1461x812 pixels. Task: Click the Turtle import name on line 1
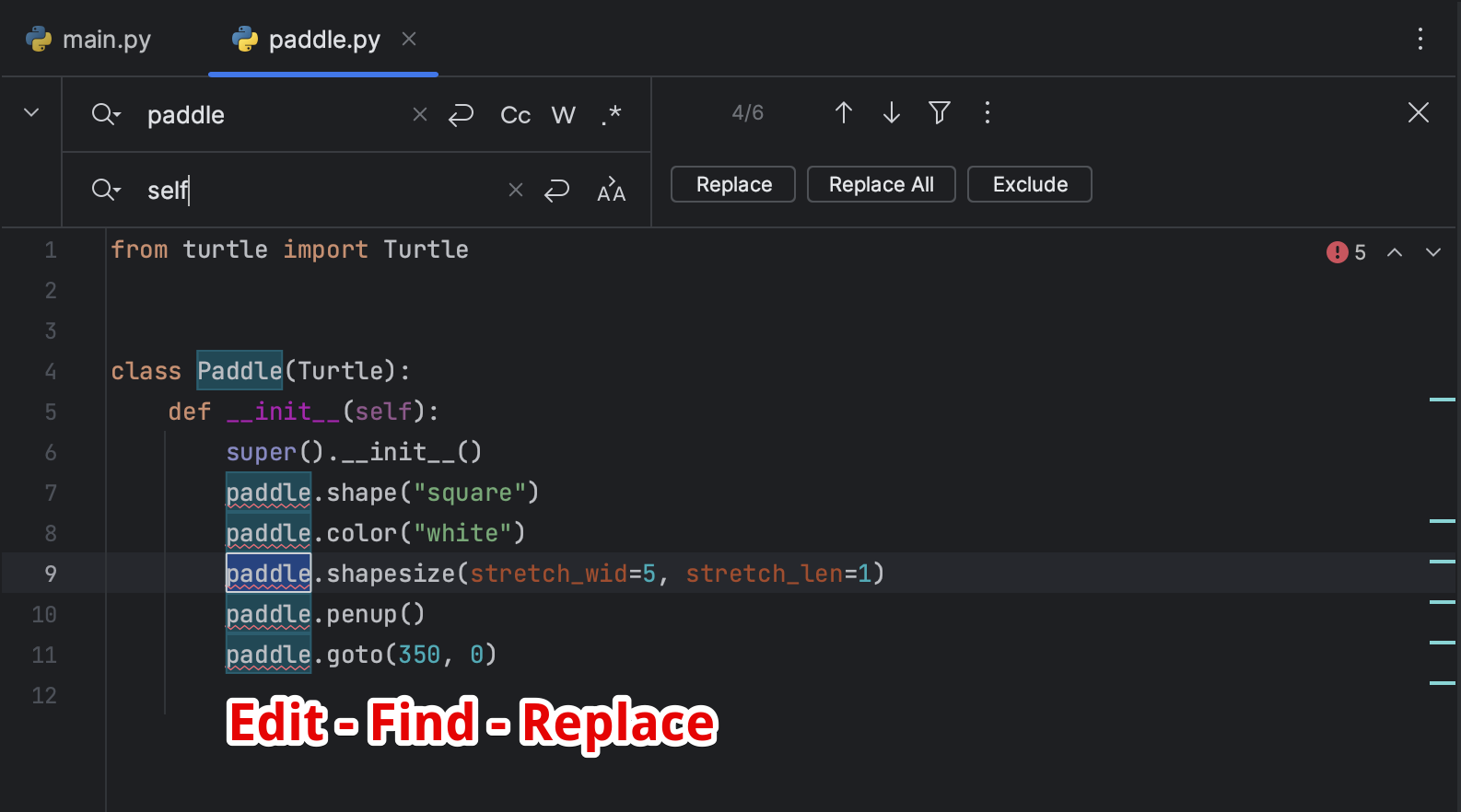[x=426, y=249]
